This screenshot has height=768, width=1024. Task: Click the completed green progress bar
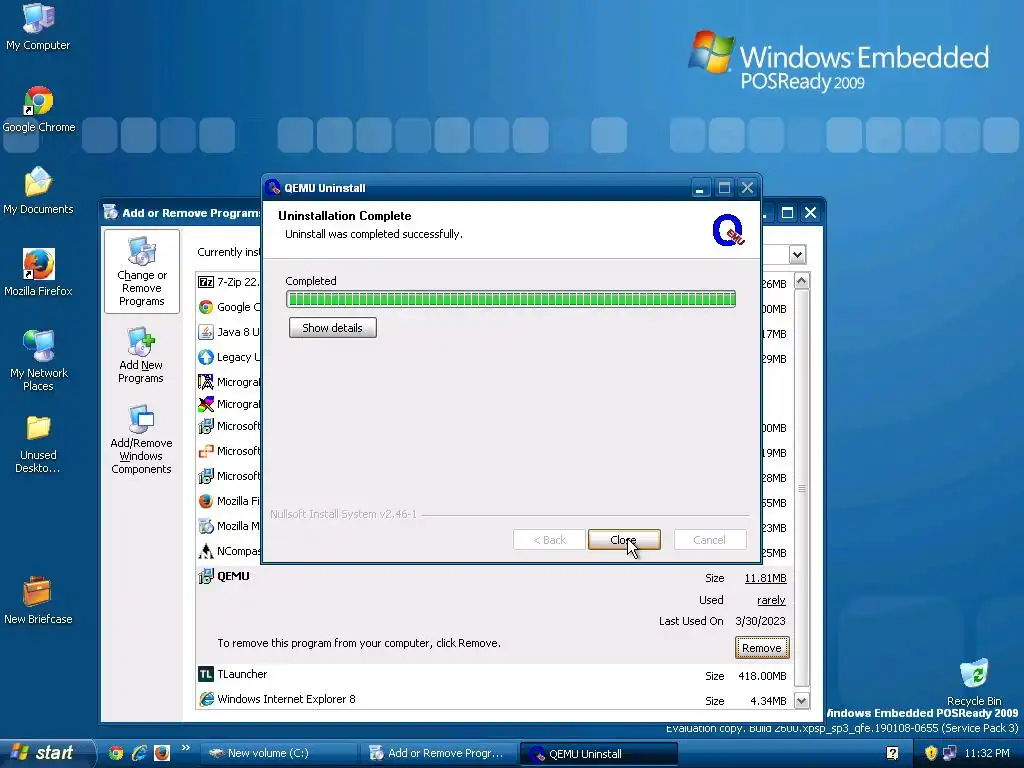tap(511, 299)
